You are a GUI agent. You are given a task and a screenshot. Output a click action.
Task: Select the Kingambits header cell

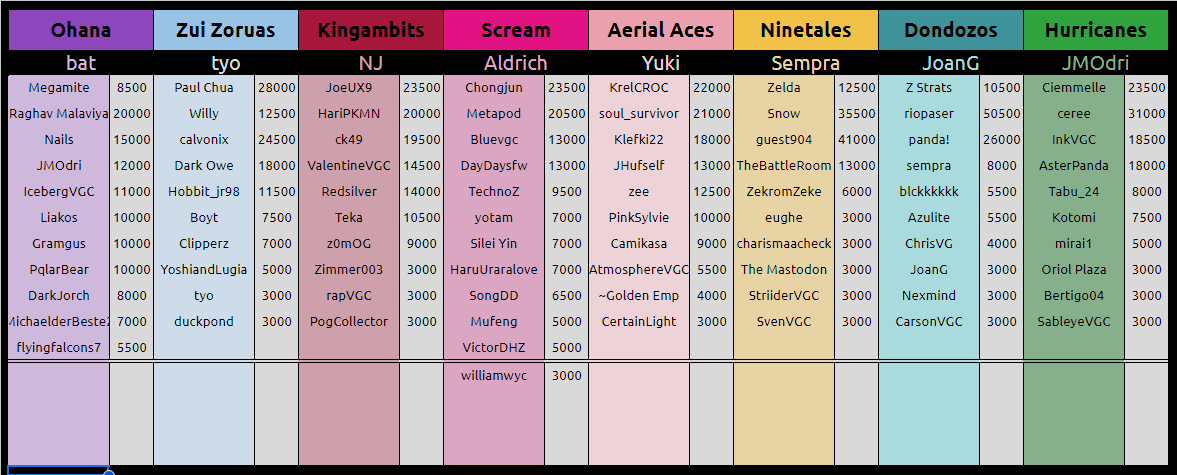click(371, 30)
